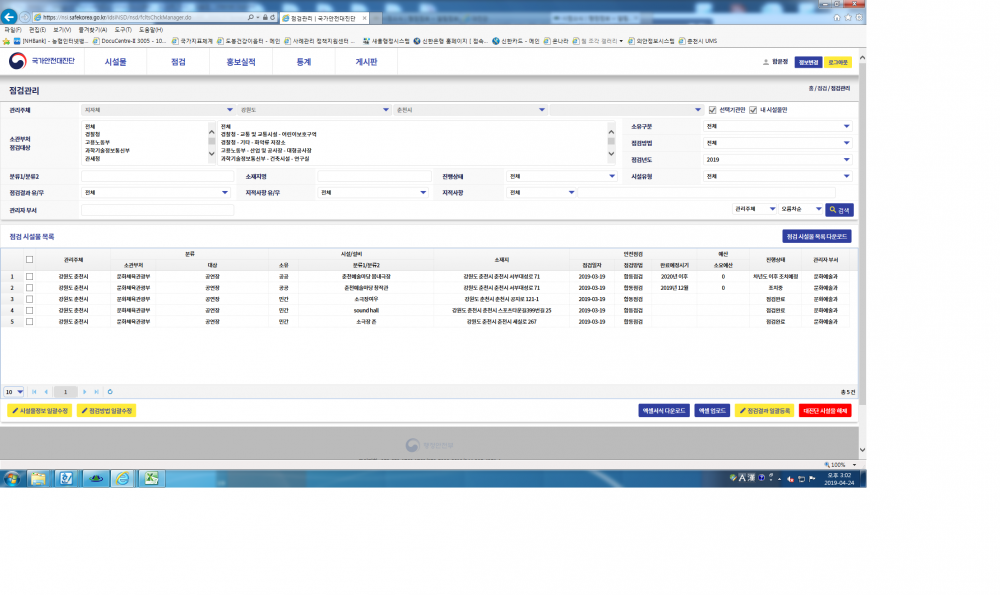Click the browser forward arrow button
Viewport: 1000px width, 595px height.
click(25, 17)
